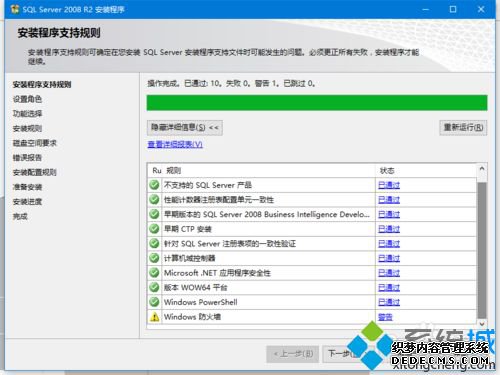500x375 pixels.
Task: Click rule text 不支持的 SQL Server 产品
Action: coord(208,185)
